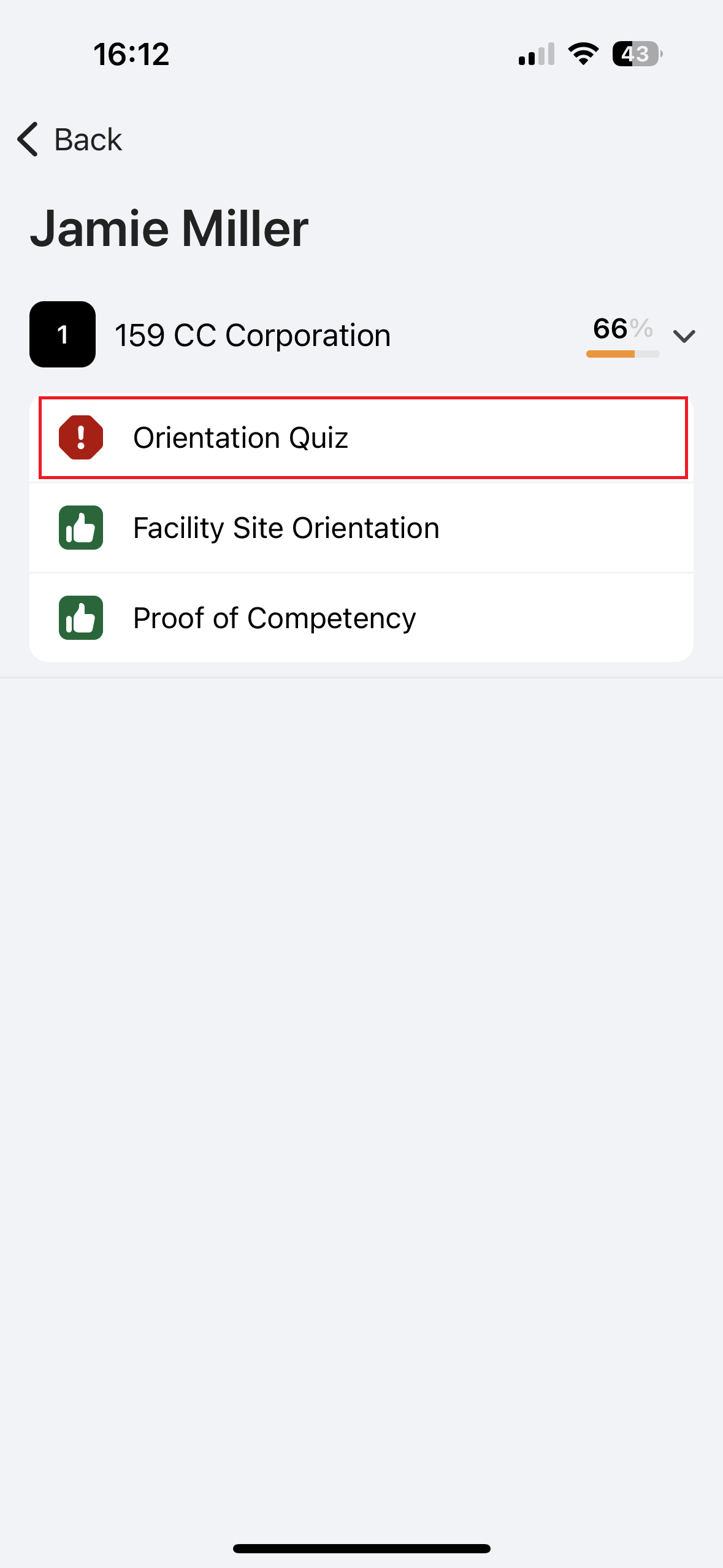Tap the battery indicator showing 43
Viewport: 723px width, 1568px height.
637,54
